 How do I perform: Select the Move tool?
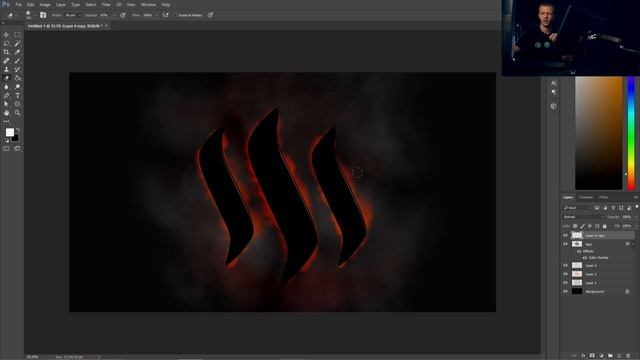pos(6,35)
